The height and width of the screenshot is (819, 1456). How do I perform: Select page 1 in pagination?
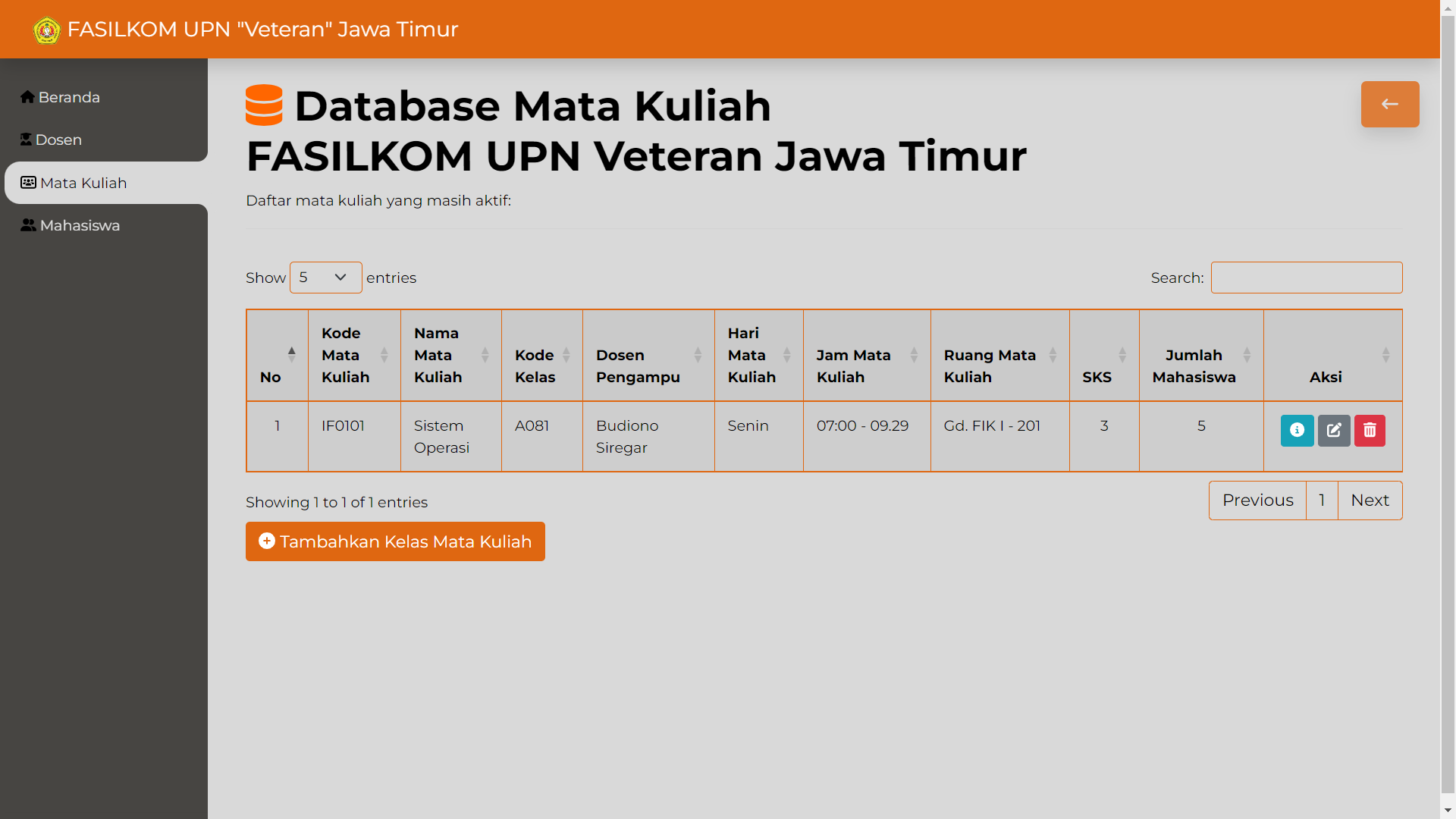pyautogui.click(x=1322, y=500)
